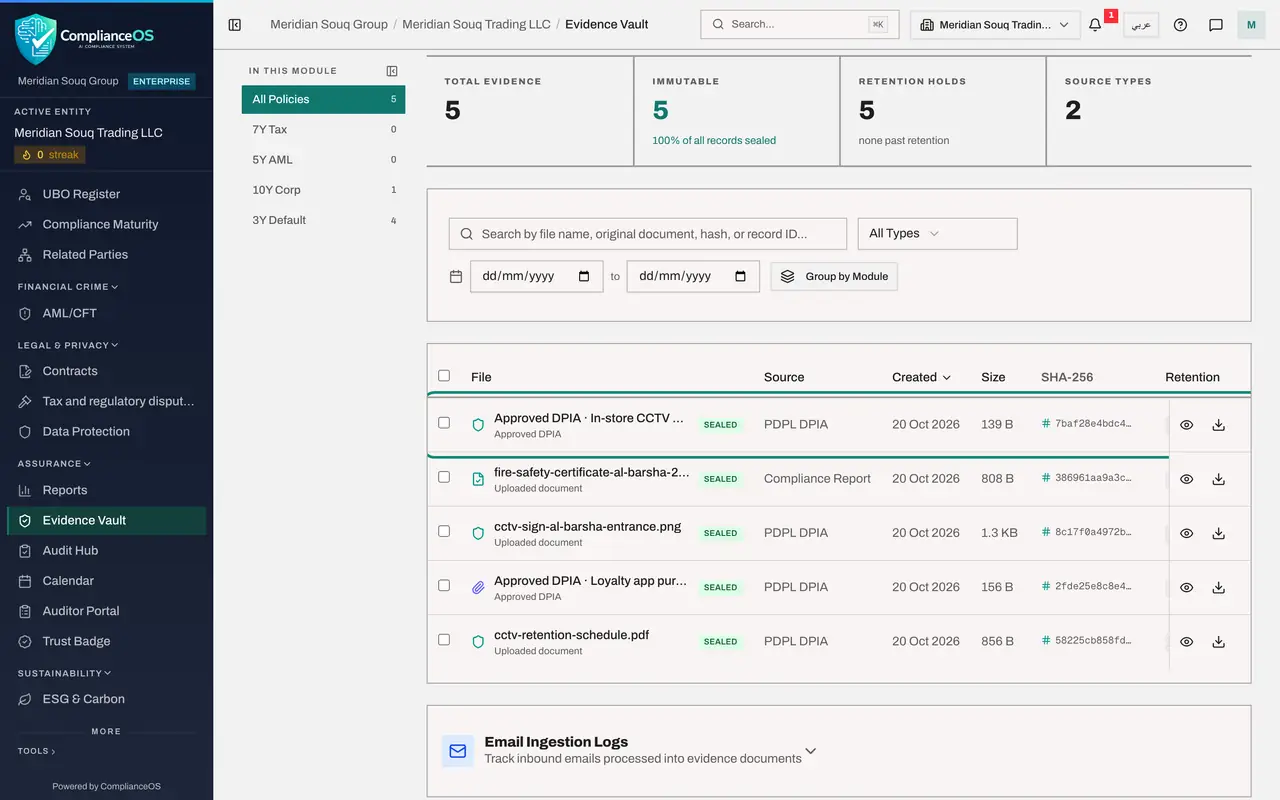Click the global Search box in the header
Screen dimensions: 1280x800
[800, 25]
